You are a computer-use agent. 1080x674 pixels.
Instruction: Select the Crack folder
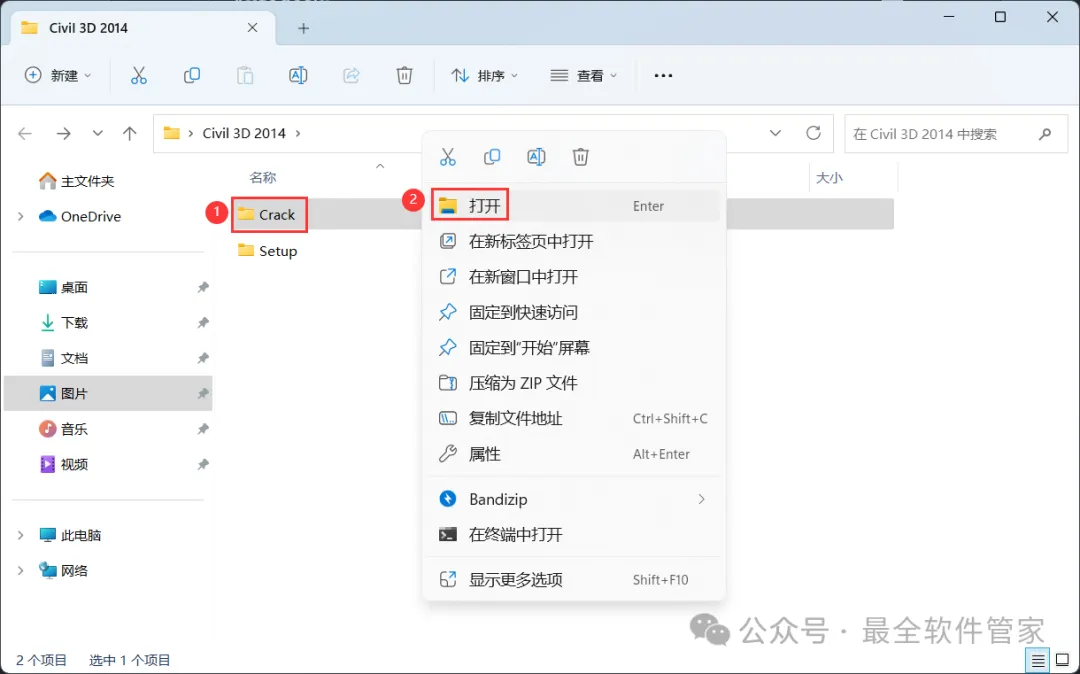267,215
